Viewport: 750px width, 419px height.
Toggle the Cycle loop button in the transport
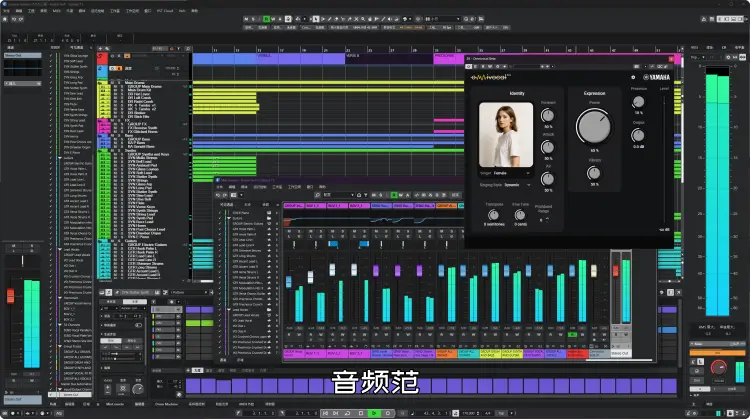click(x=348, y=413)
